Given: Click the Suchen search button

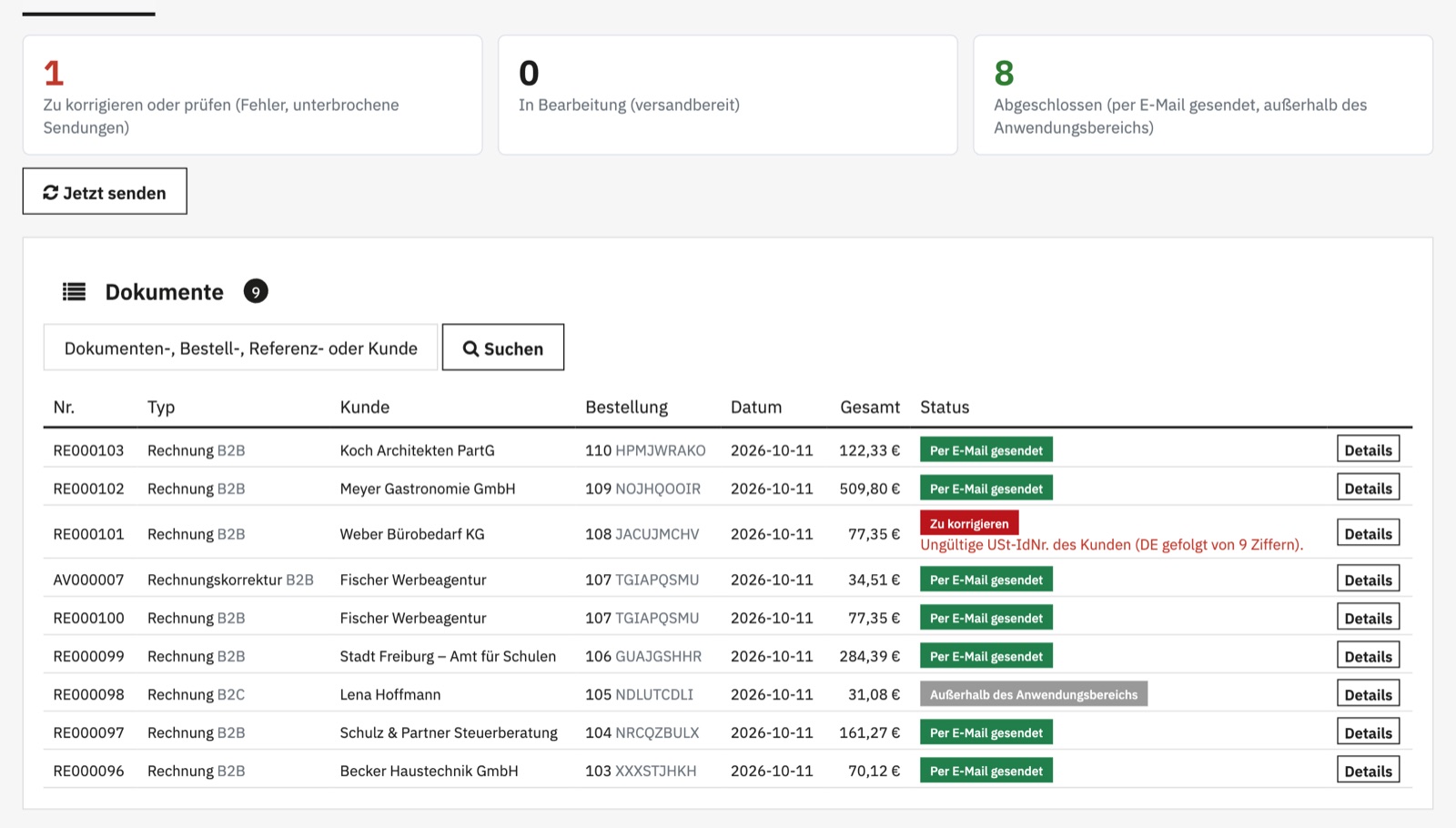Looking at the screenshot, I should click(x=503, y=348).
